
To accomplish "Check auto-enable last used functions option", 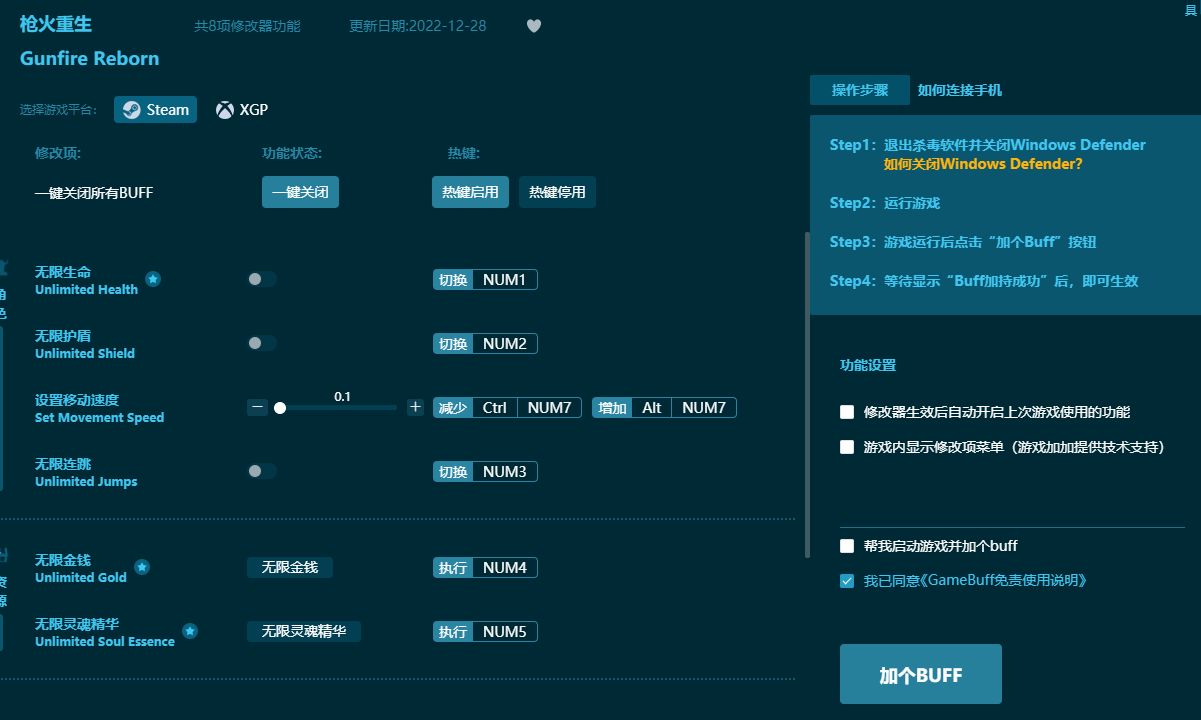I will (847, 412).
